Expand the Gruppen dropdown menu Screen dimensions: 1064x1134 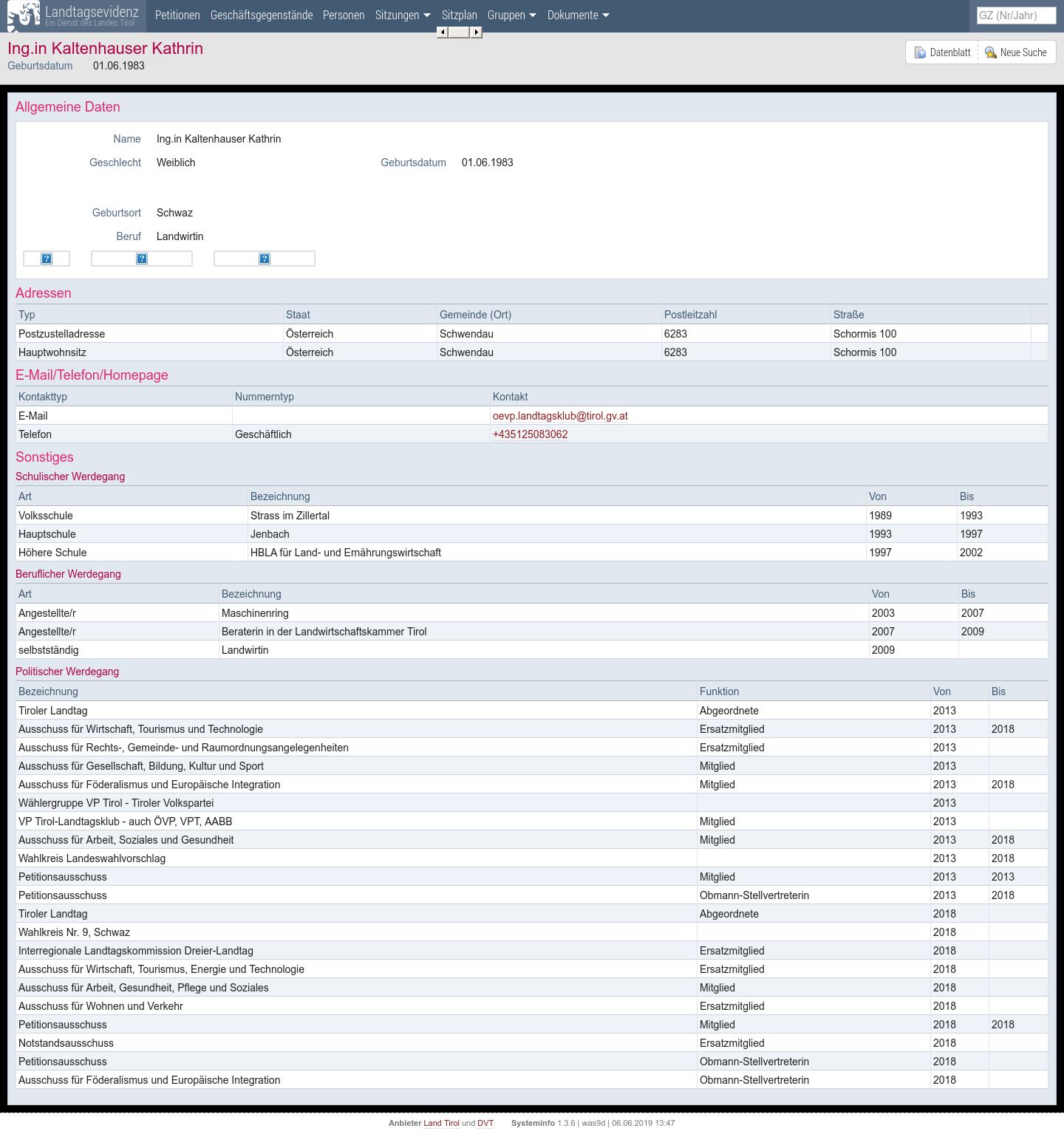[x=512, y=16]
